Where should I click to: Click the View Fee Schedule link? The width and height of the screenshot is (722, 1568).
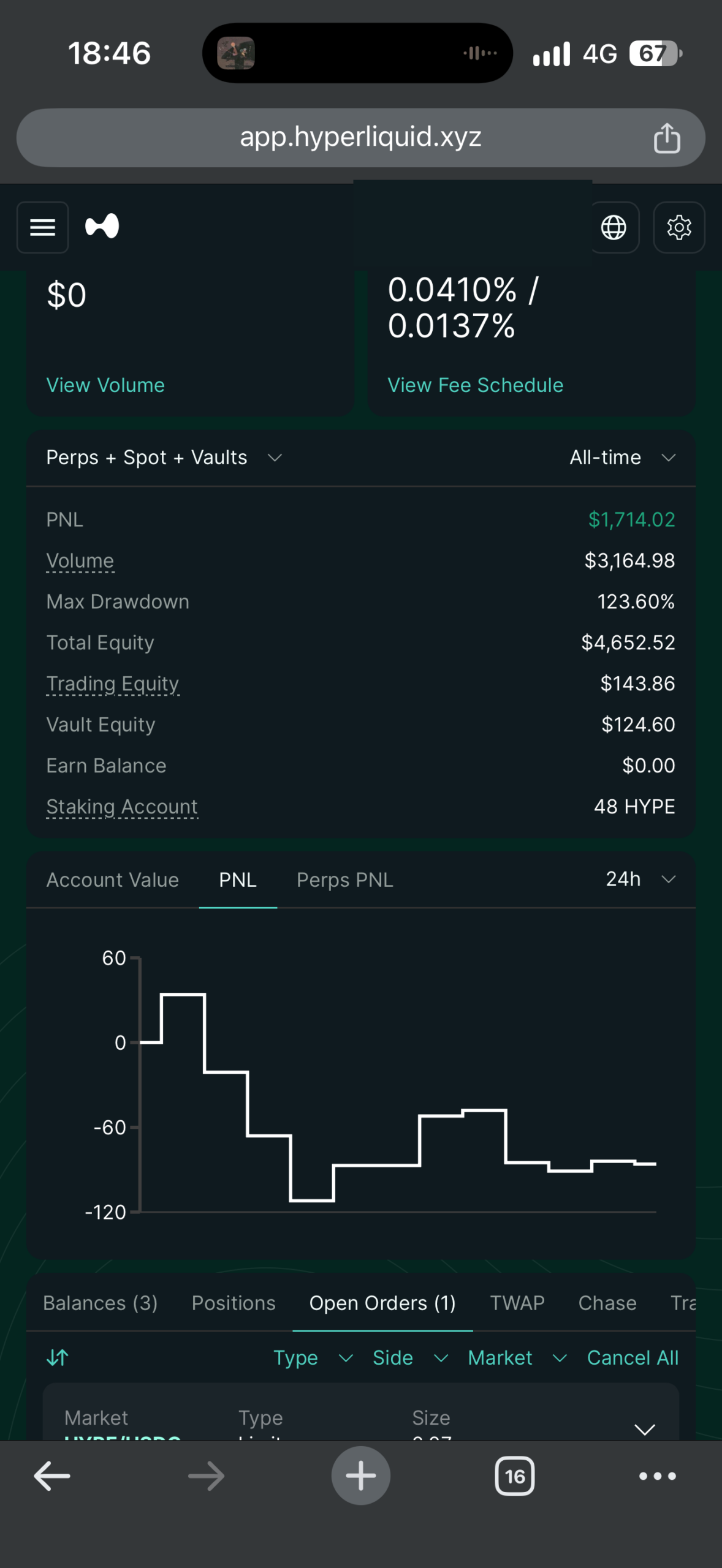(475, 385)
